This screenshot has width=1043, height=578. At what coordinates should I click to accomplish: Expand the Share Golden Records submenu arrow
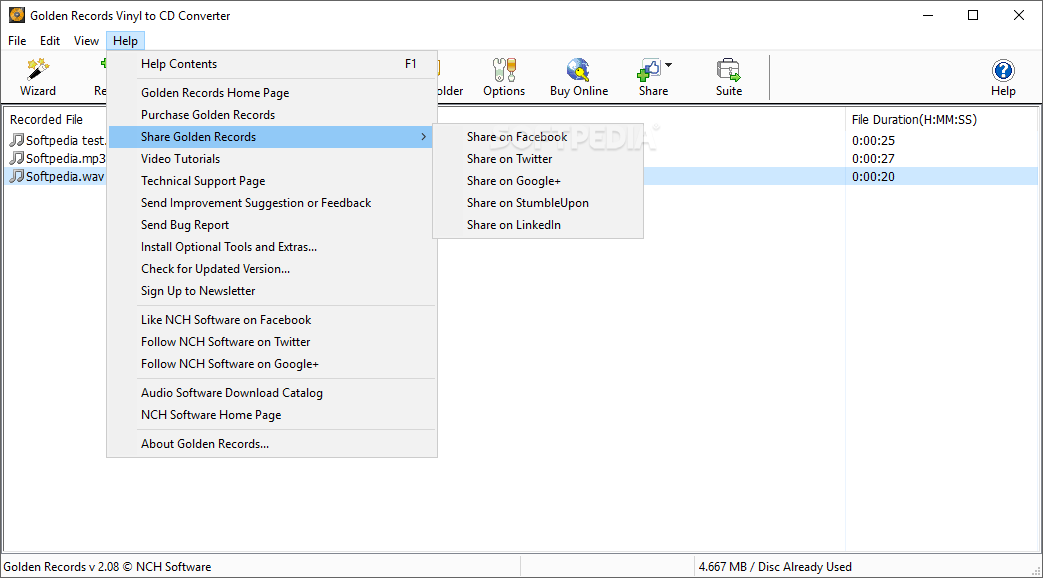point(424,136)
